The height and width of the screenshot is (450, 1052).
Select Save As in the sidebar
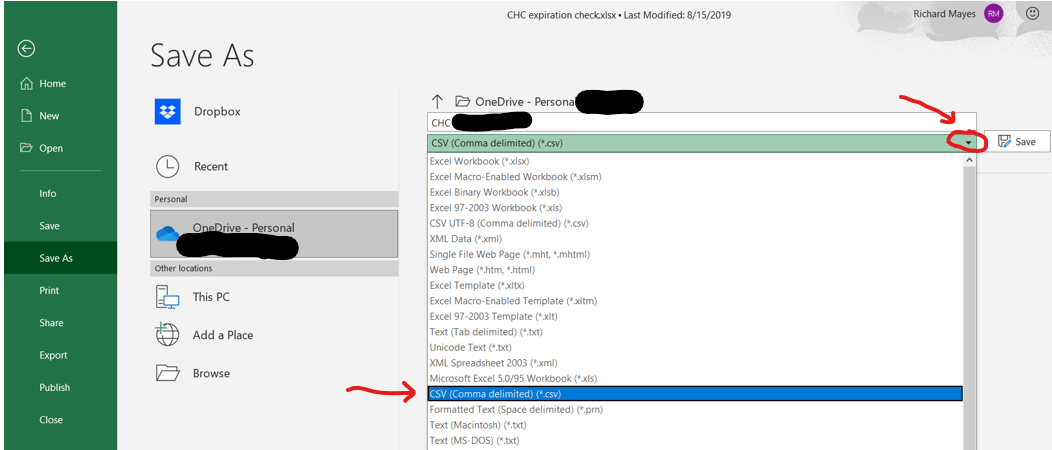pos(58,258)
